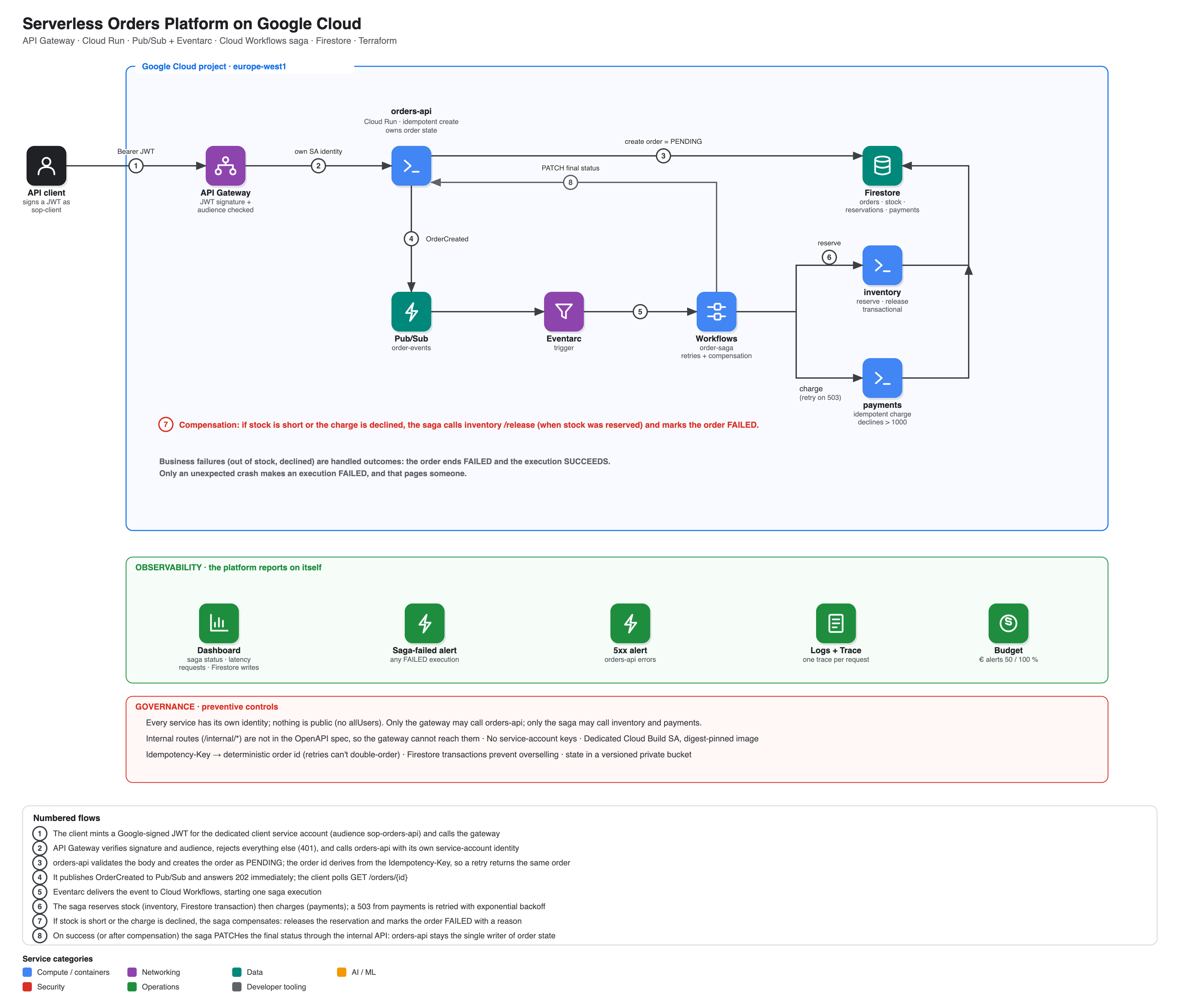This screenshot has width=1181, height=1008.
Task: Click the 'Service categories' heading
Action: [58, 959]
